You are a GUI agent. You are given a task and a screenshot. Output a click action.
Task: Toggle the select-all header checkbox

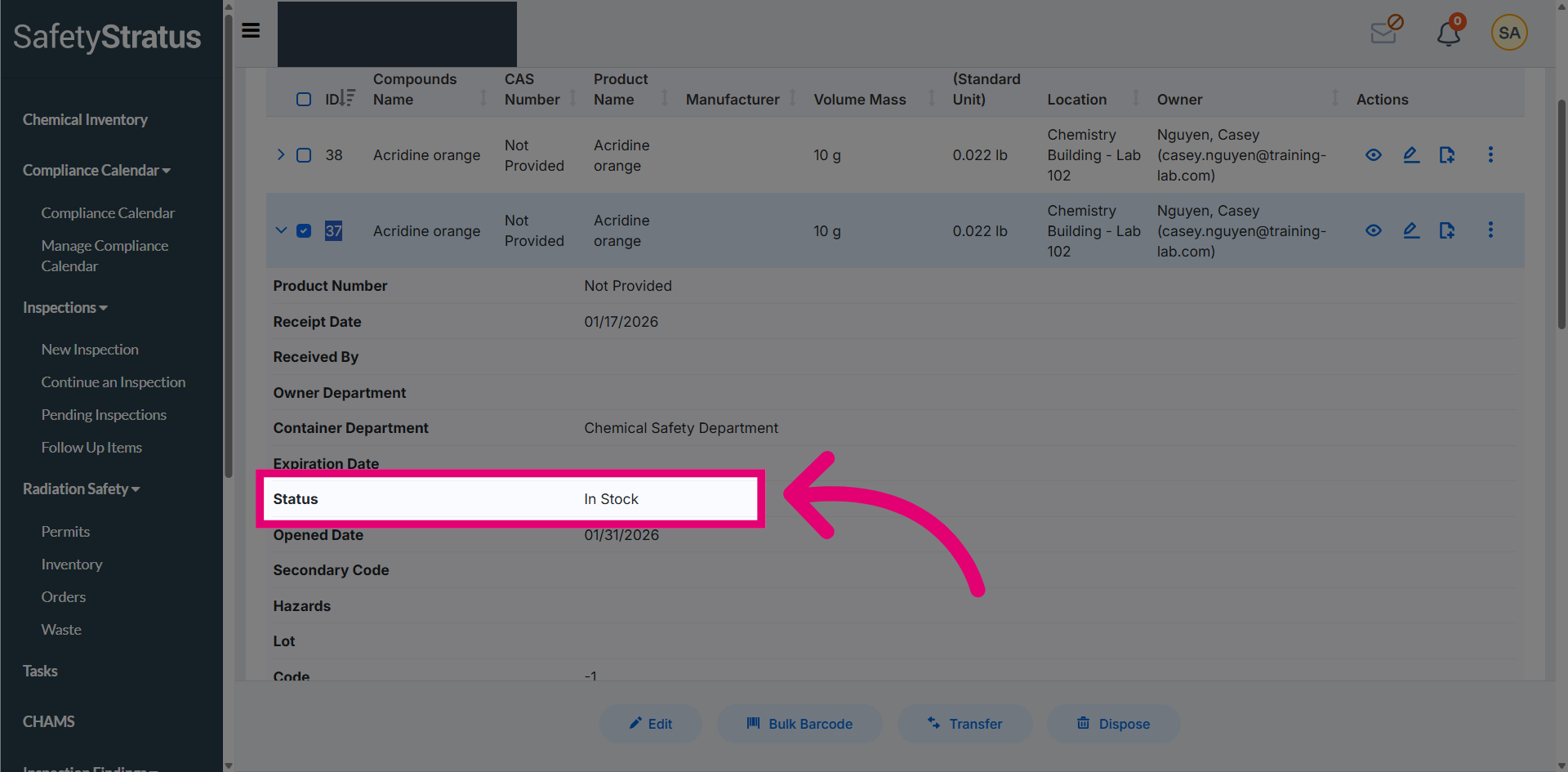tap(304, 99)
